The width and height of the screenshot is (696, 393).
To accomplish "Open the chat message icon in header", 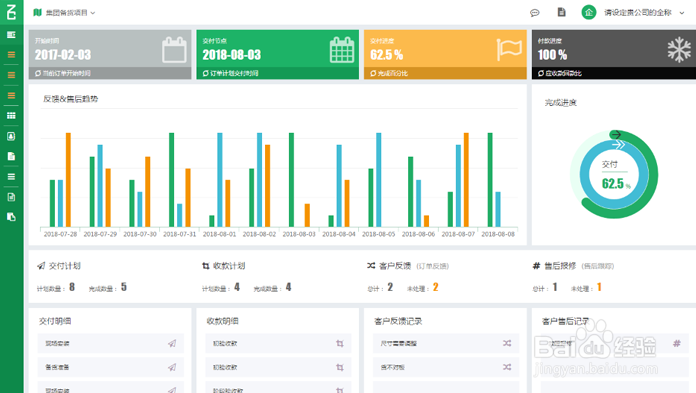I will [534, 13].
